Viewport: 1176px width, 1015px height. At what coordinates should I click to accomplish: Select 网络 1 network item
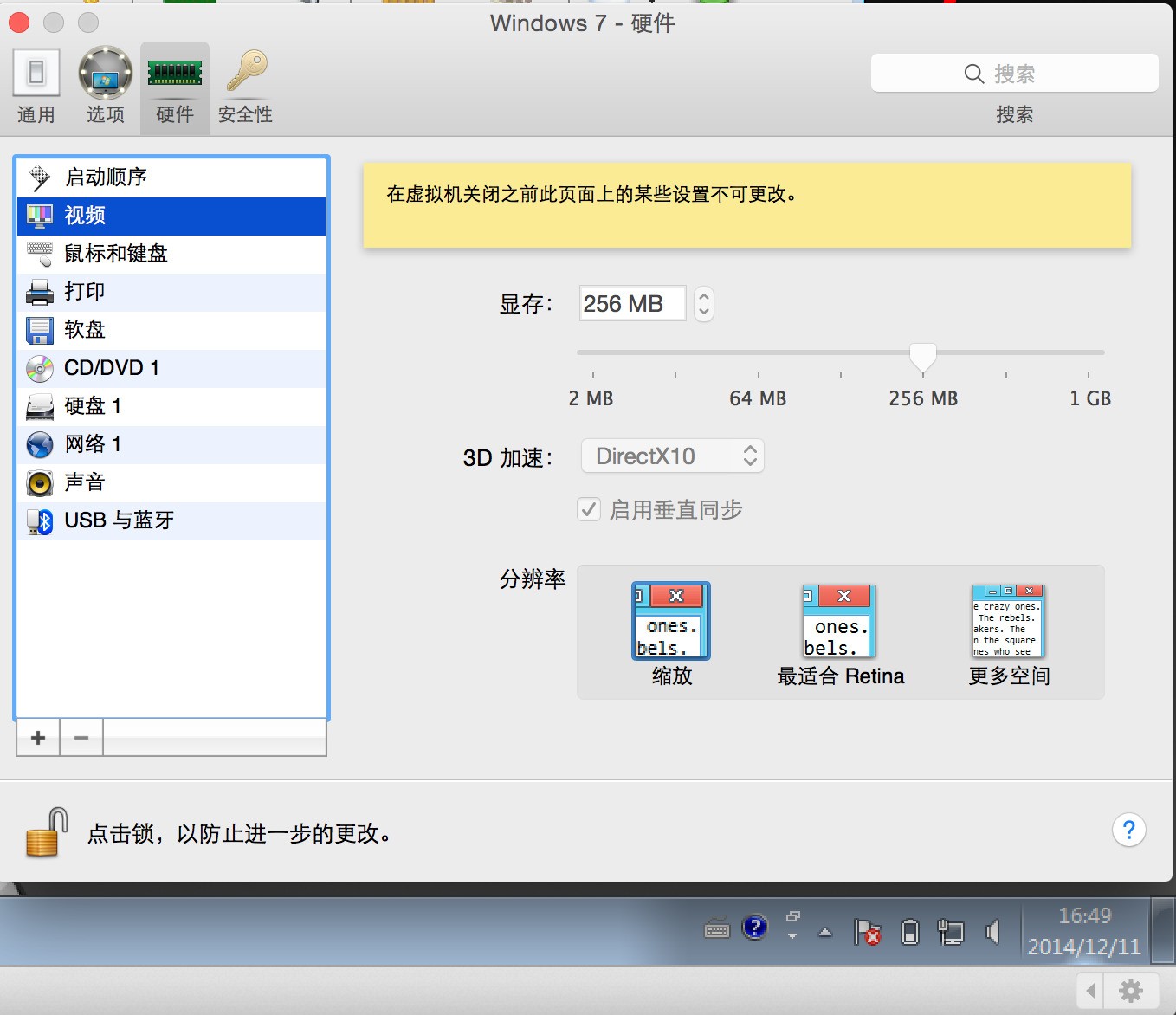point(171,444)
